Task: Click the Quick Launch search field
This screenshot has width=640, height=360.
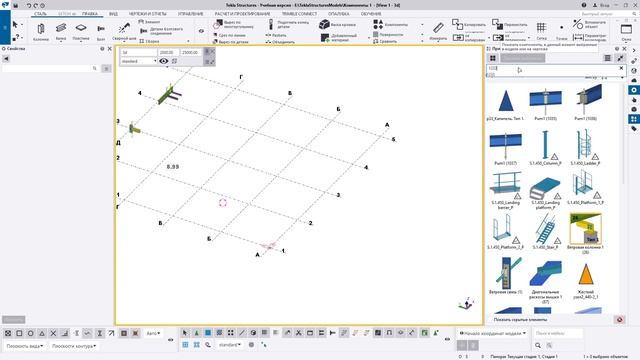Action: (609, 14)
